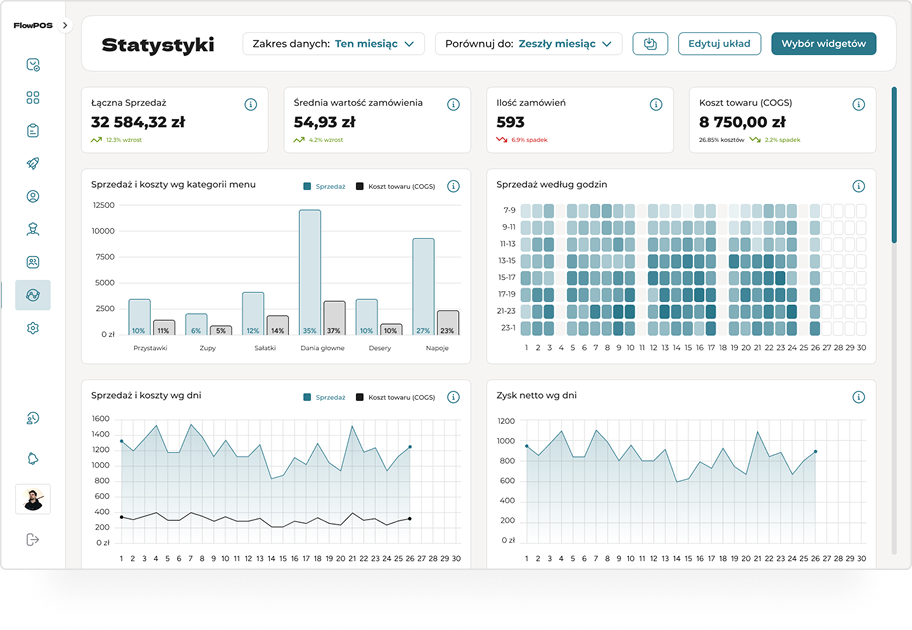The image size is (912, 630).
Task: Click the notifications bell icon
Action: (33, 456)
